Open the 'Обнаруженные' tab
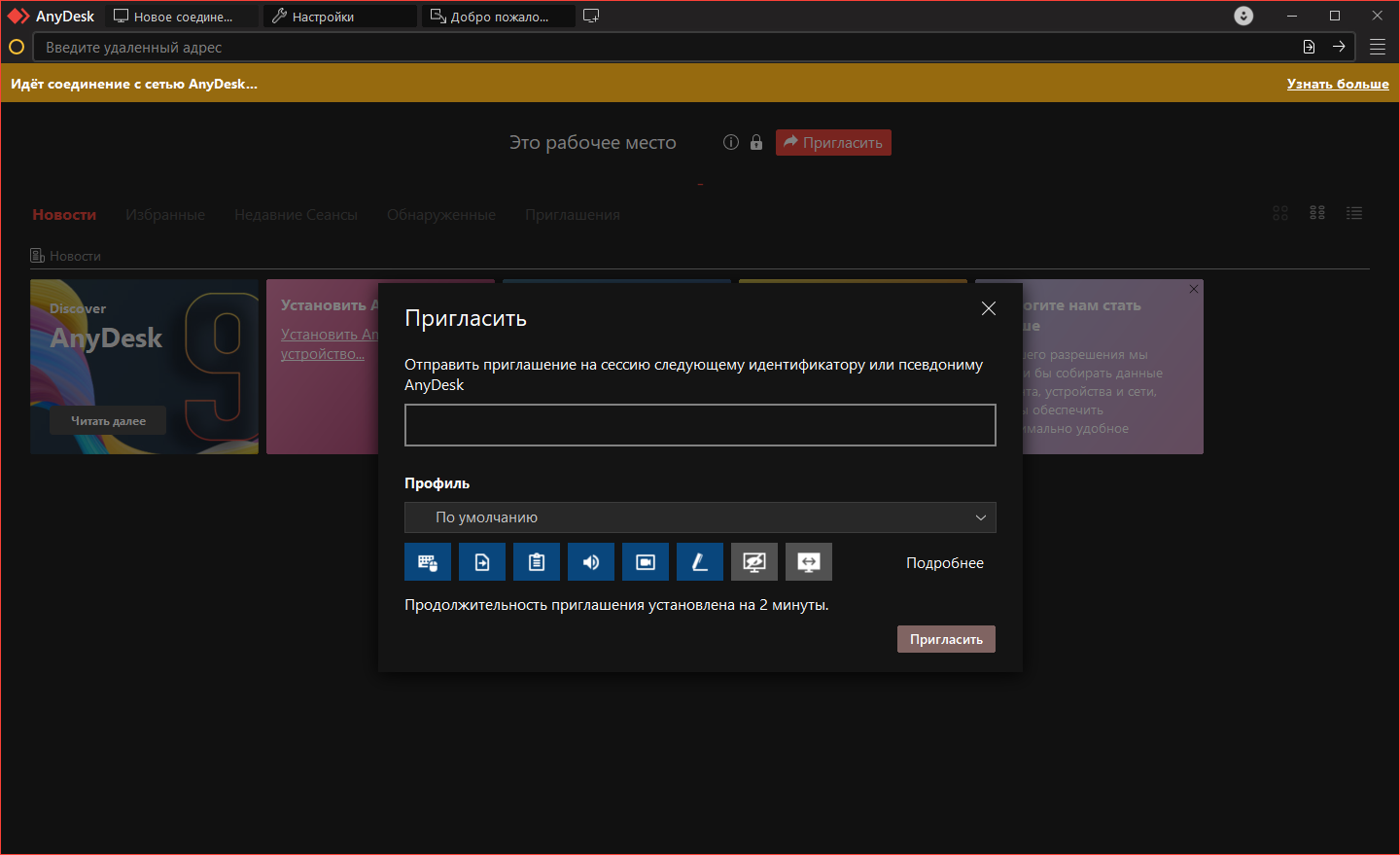The width and height of the screenshot is (1400, 855). click(441, 215)
